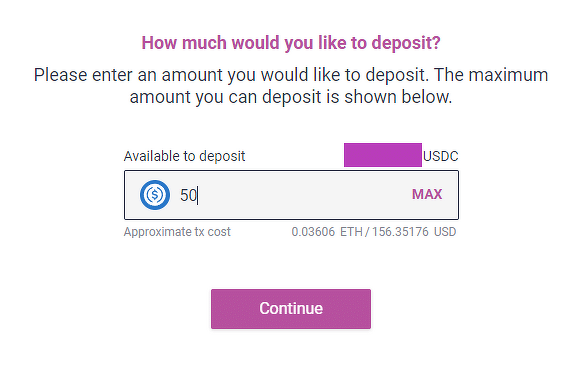This screenshot has width=576, height=370.
Task: Click the 0.03606 gas cost number
Action: click(x=313, y=232)
